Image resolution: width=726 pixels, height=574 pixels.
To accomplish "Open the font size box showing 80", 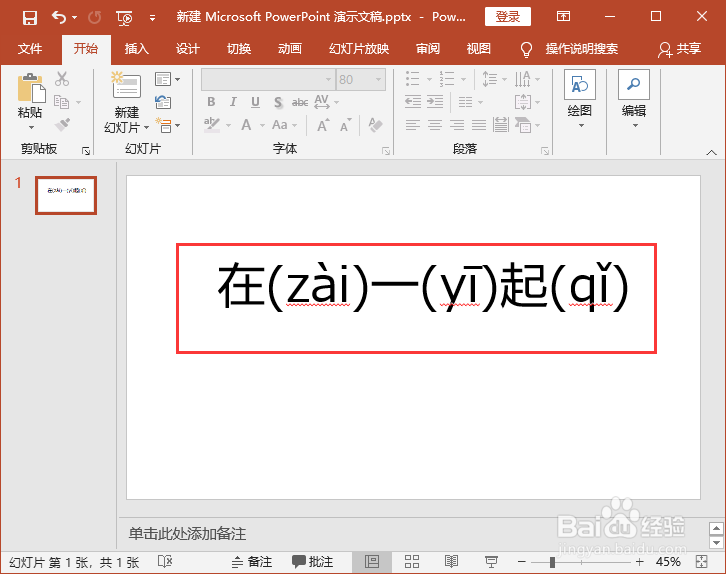I will point(361,79).
